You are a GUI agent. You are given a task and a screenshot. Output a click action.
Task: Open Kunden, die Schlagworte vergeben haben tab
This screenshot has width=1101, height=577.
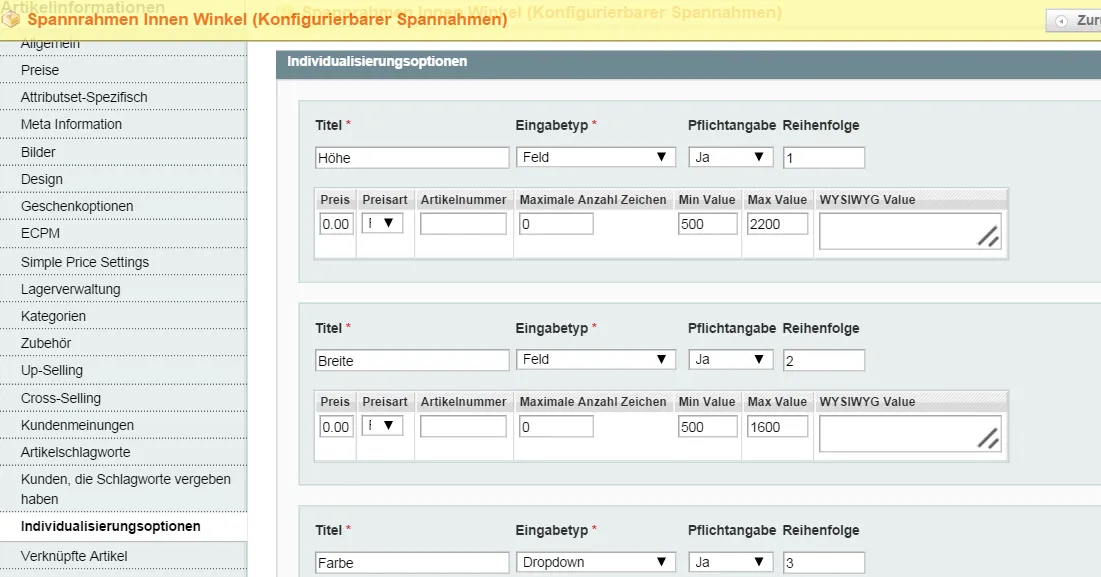[123, 489]
